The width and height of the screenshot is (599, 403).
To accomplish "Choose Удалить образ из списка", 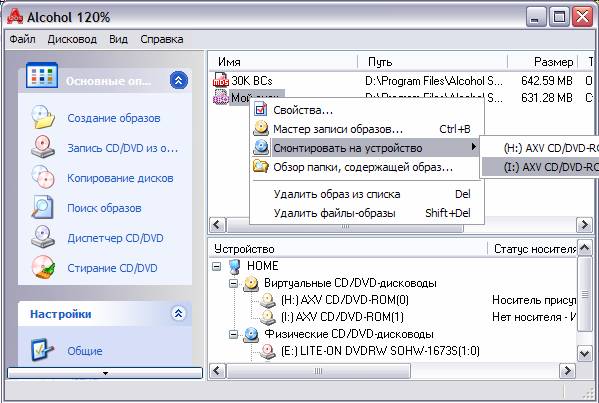I will pyautogui.click(x=367, y=194).
